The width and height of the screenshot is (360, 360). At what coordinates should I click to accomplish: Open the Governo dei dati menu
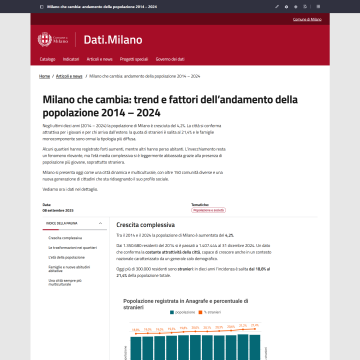click(x=170, y=59)
